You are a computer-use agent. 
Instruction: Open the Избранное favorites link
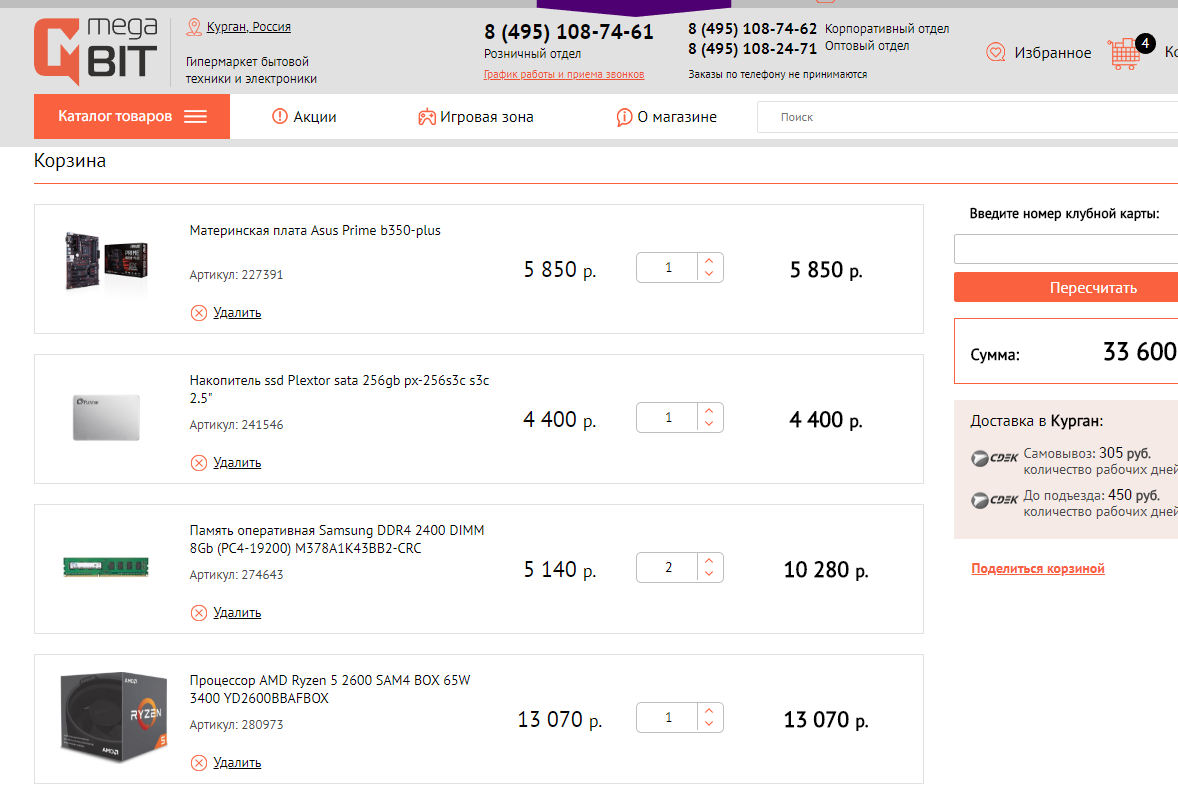1053,53
